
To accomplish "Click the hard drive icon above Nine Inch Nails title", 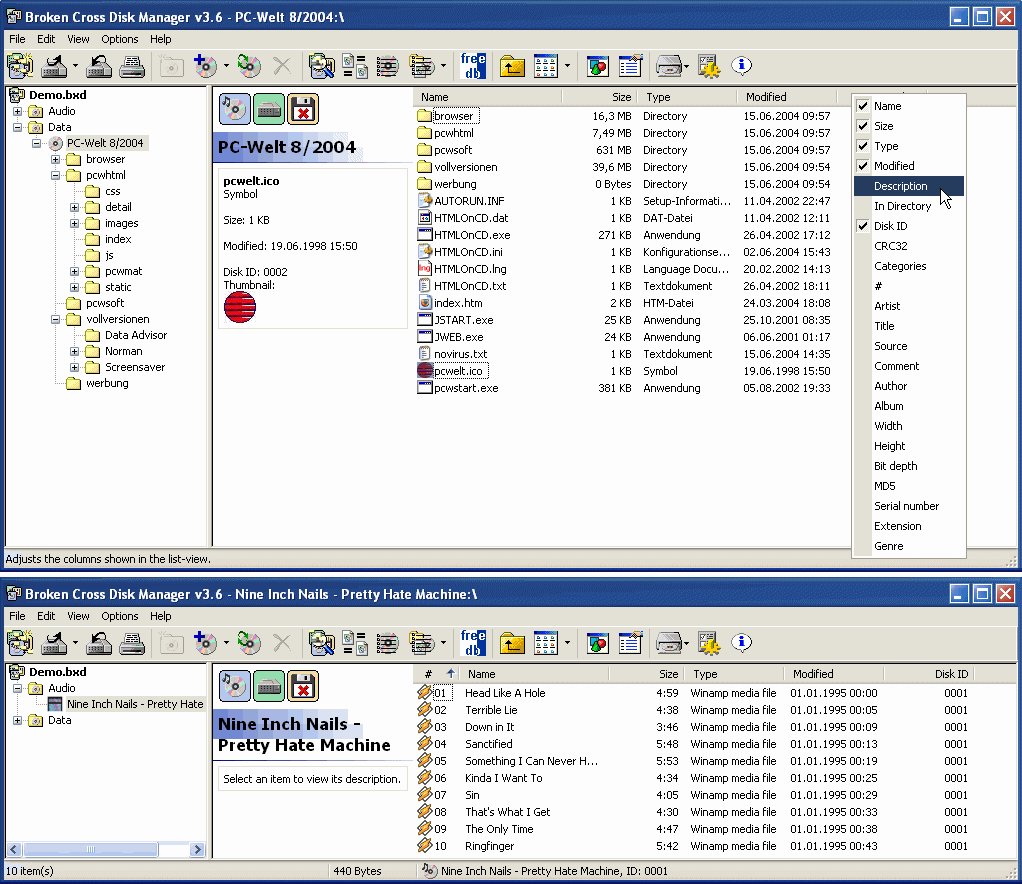I will coord(269,686).
